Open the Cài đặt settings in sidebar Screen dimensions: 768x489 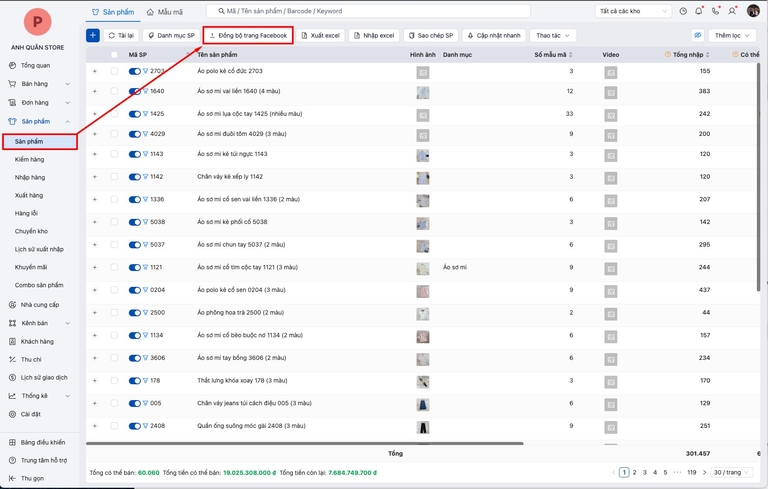pos(31,413)
